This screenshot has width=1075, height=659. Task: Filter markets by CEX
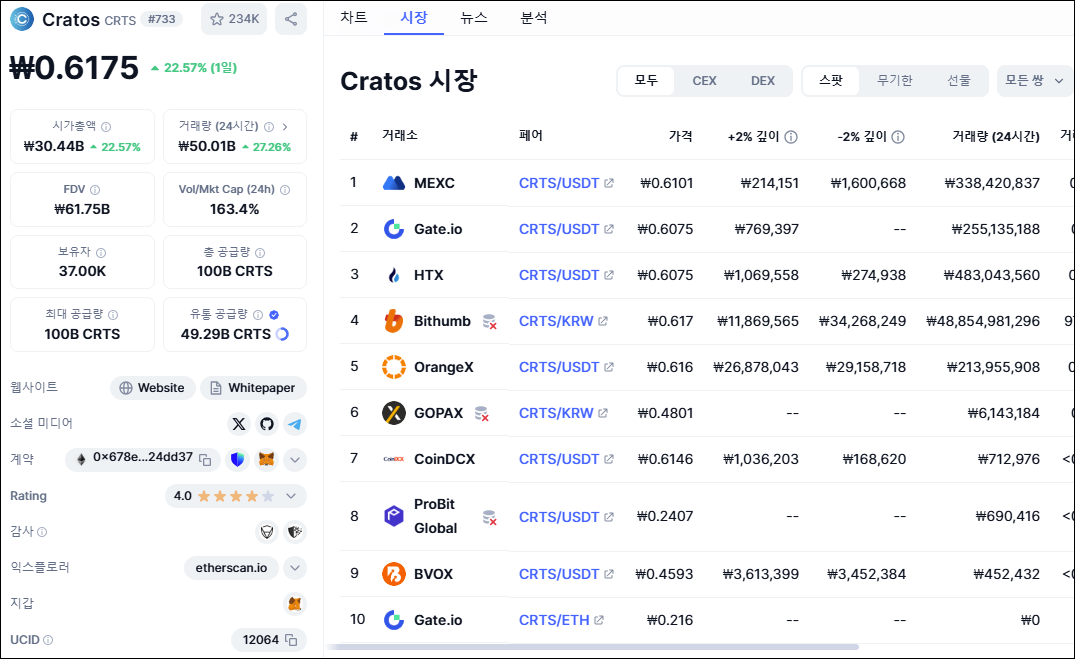click(x=704, y=81)
